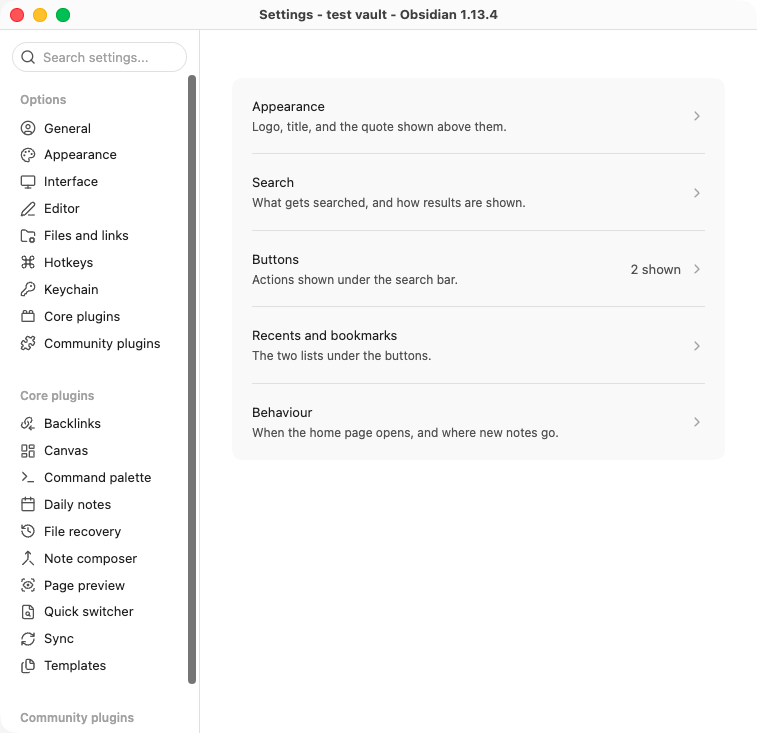Click 'What gets searched' description text
The height and width of the screenshot is (733, 757).
[389, 203]
